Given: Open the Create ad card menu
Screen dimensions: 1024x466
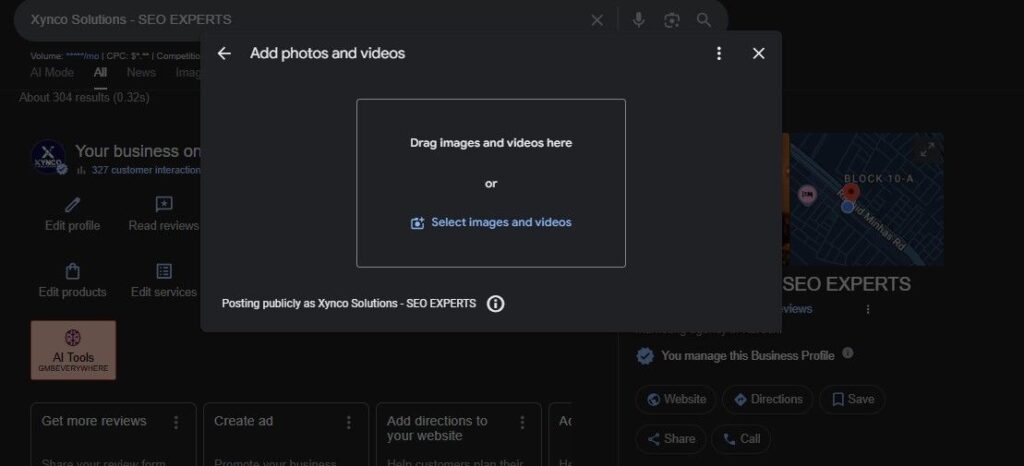Looking at the screenshot, I should [x=349, y=423].
